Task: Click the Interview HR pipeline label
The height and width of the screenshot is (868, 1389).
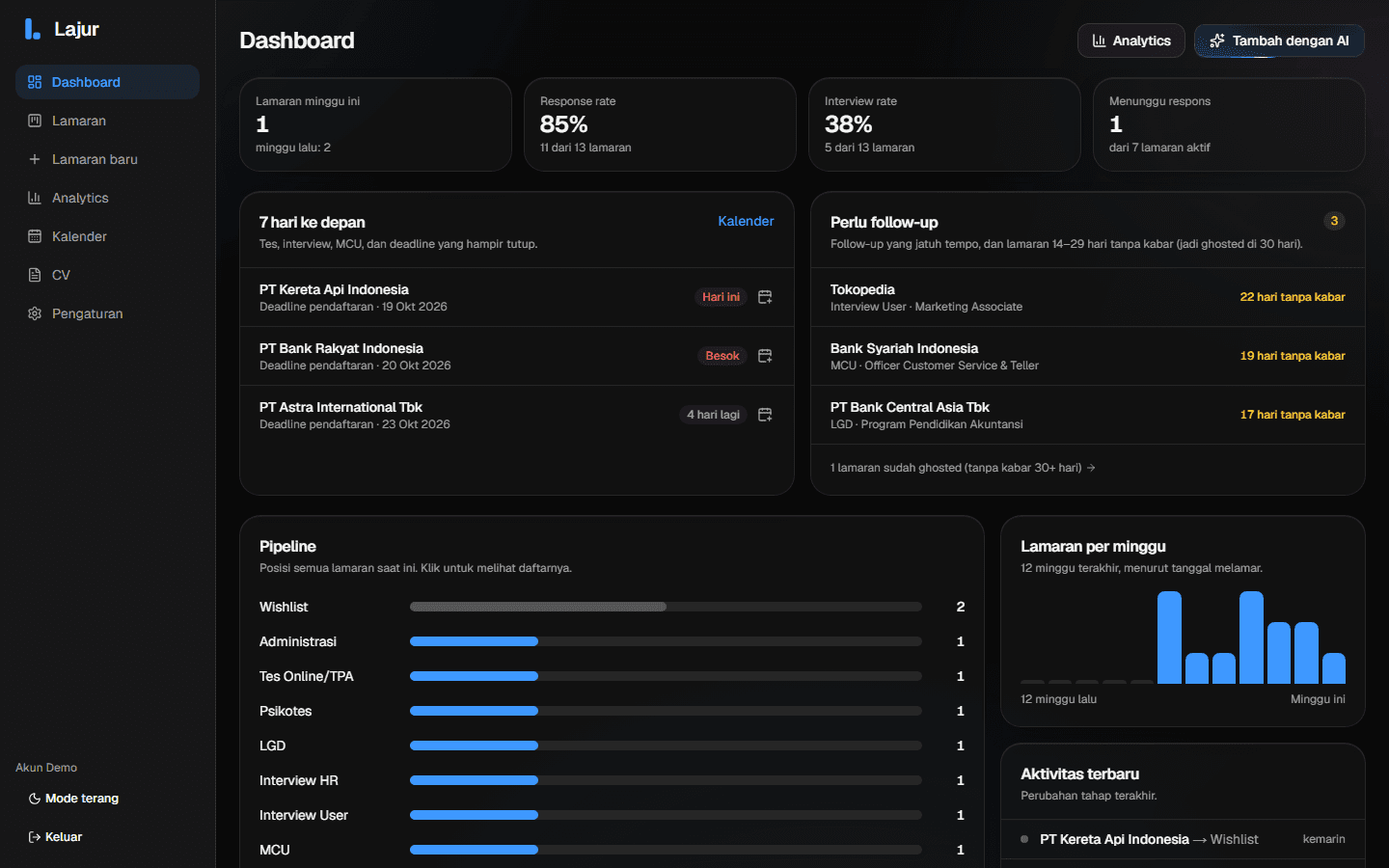Action: click(x=299, y=780)
